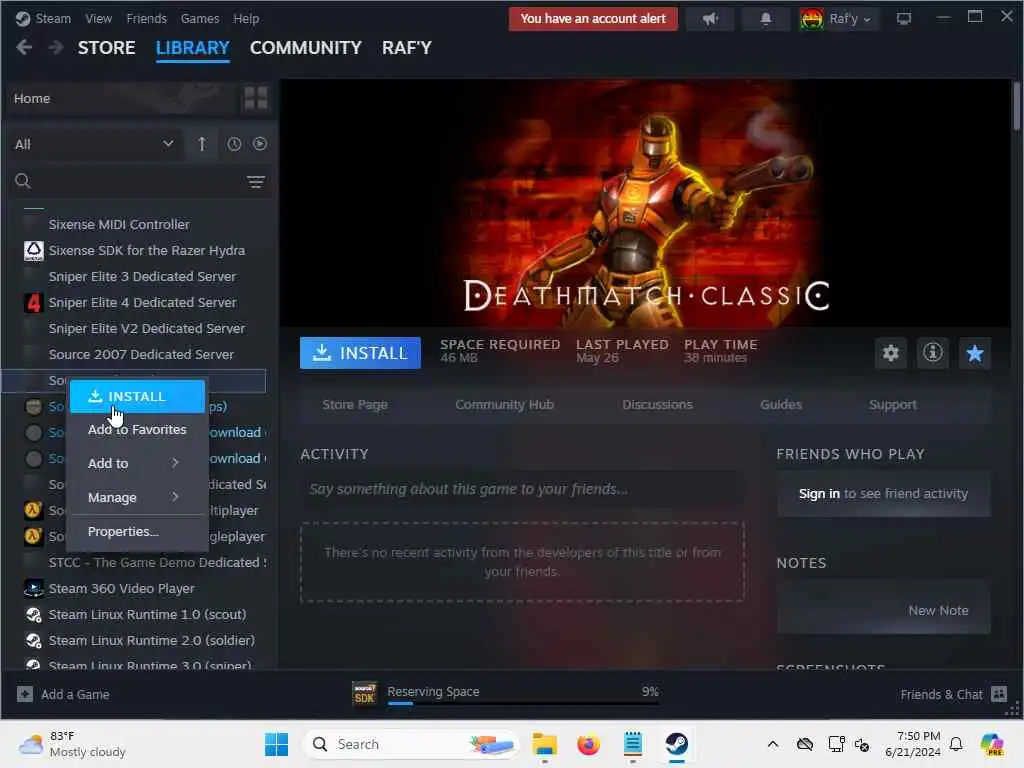Open the Friends menu

tap(146, 18)
